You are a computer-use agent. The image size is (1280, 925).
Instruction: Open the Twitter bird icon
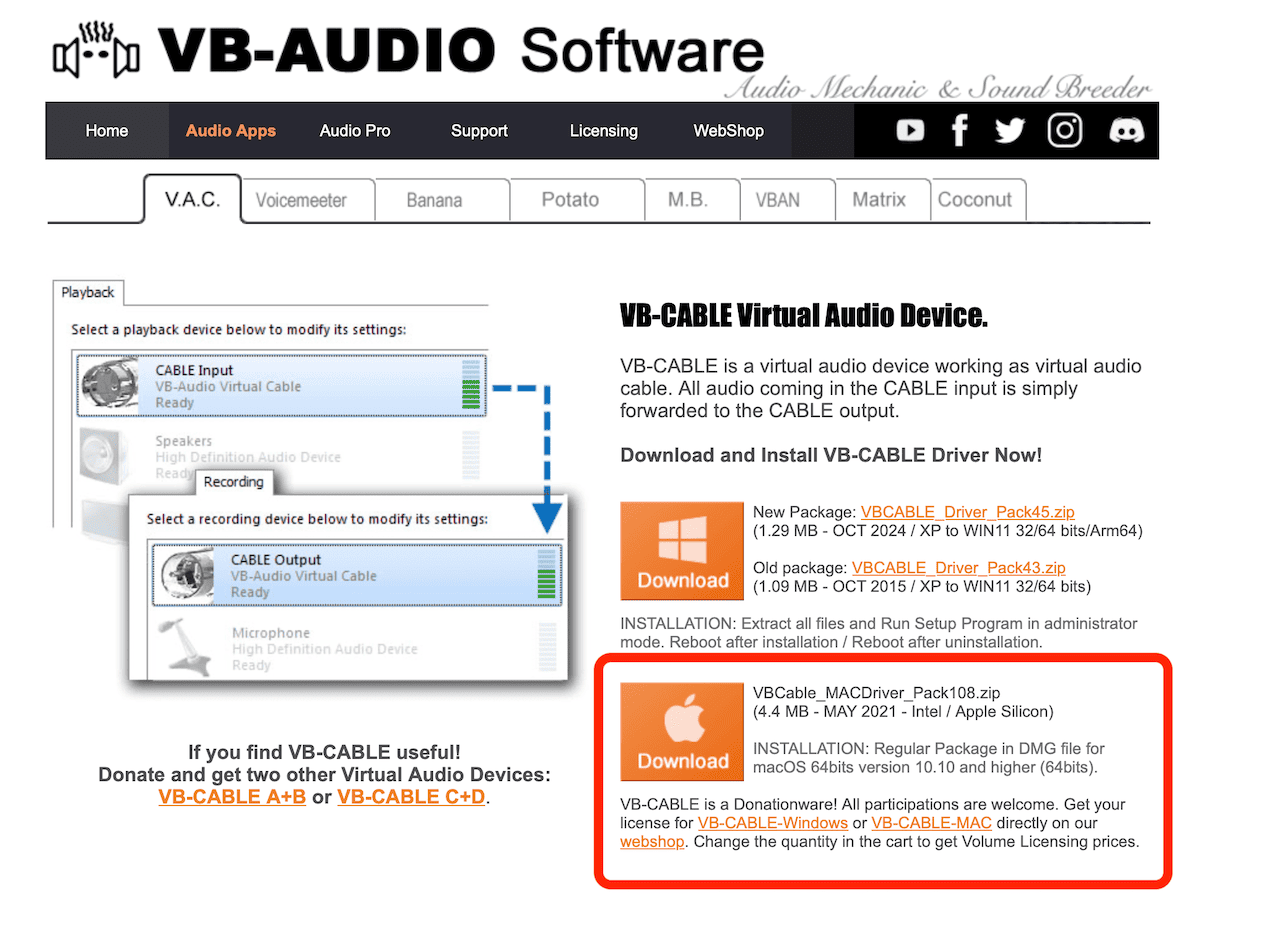pos(1010,131)
